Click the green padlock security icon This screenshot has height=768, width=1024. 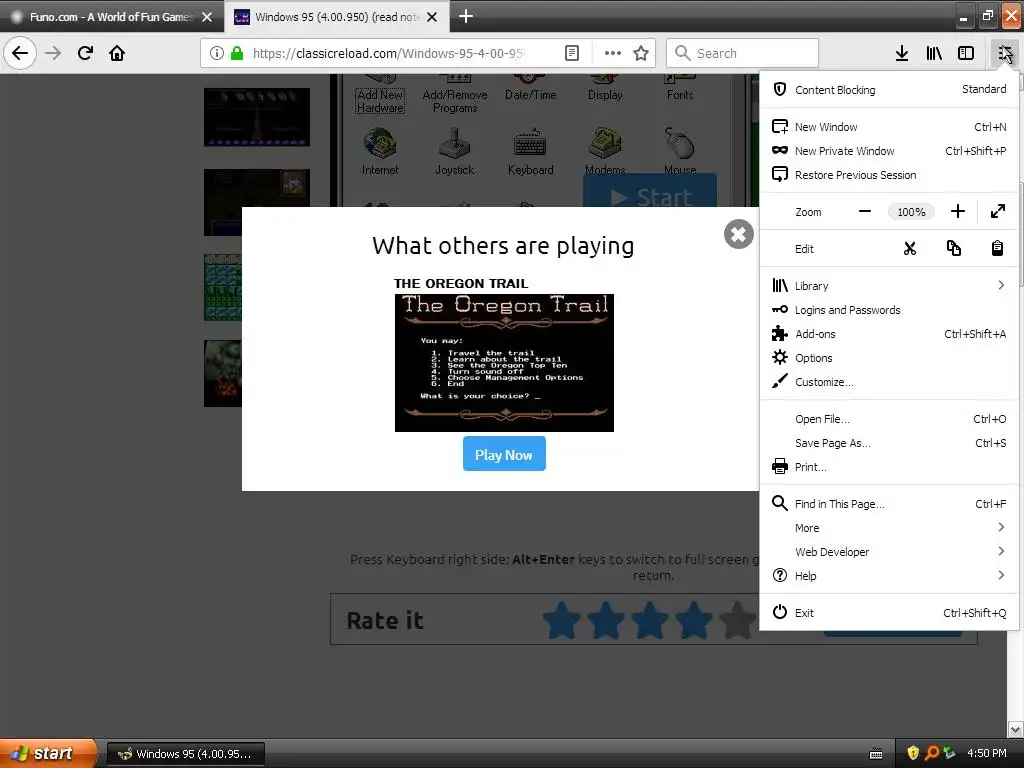pyautogui.click(x=237, y=53)
